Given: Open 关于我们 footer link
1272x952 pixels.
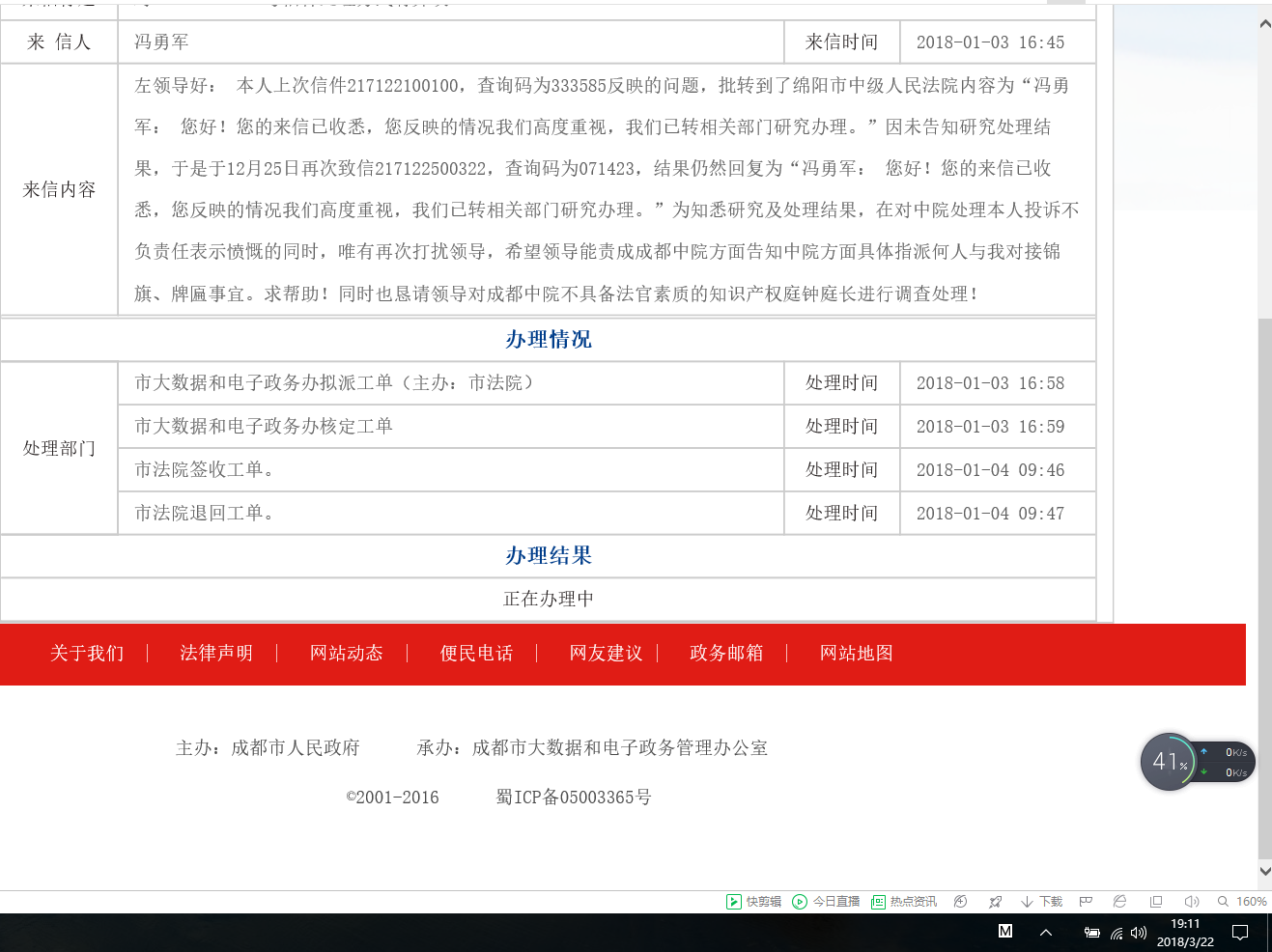Looking at the screenshot, I should (87, 654).
